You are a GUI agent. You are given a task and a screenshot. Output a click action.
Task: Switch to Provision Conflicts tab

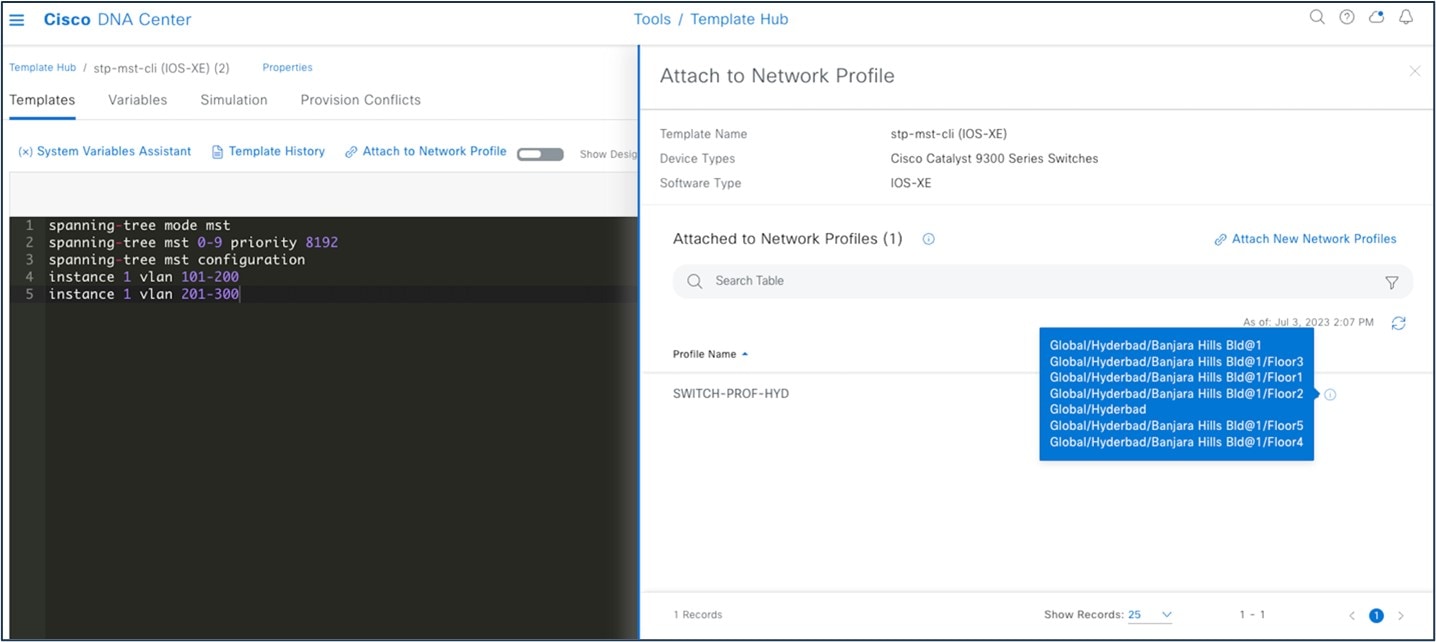(361, 100)
